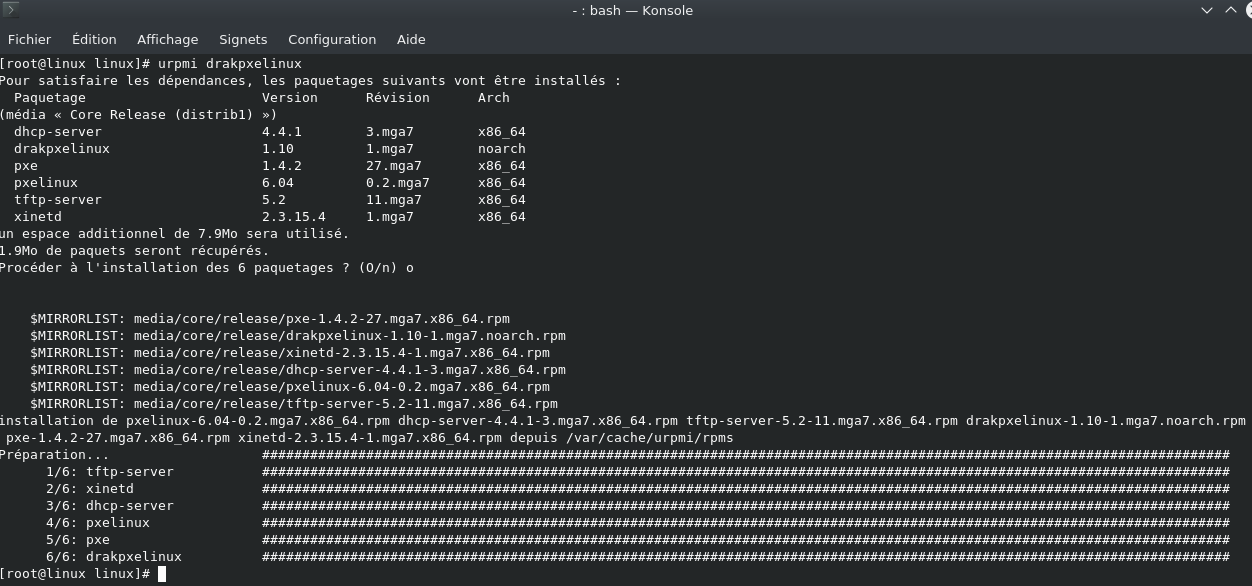The width and height of the screenshot is (1252, 586).
Task: Click the '7.9Mo sera utilisé' space line
Action: [x=174, y=233]
